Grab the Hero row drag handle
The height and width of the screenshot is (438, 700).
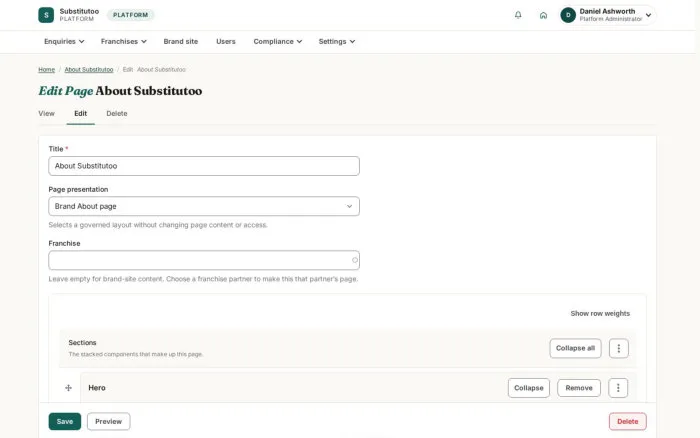pos(68,388)
